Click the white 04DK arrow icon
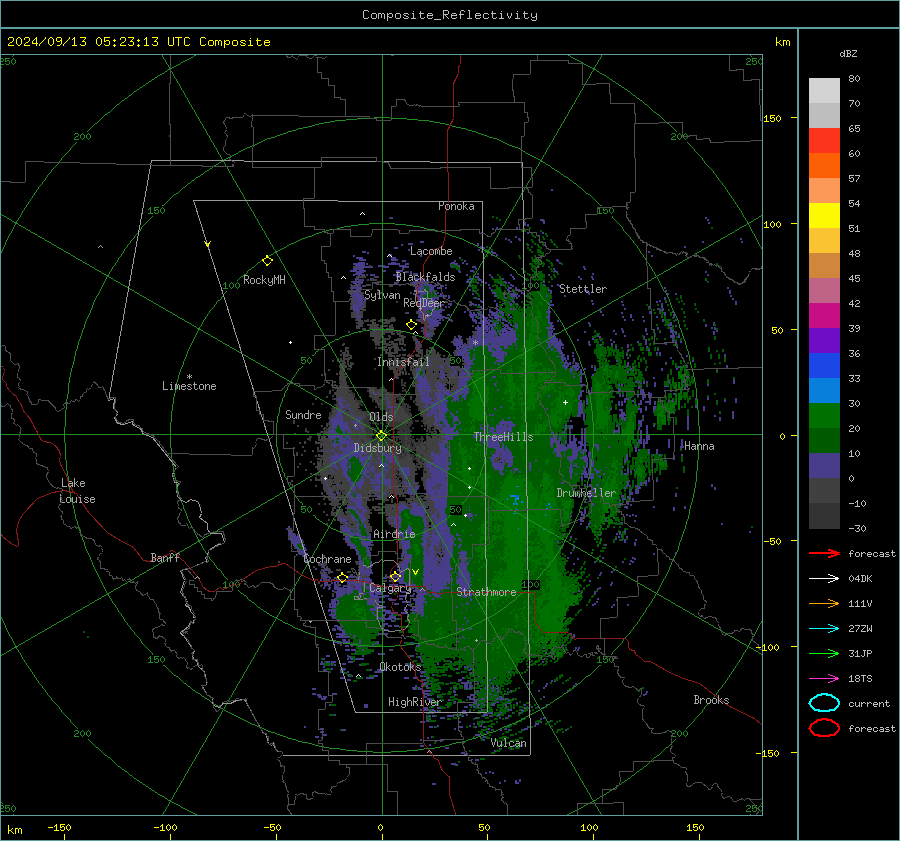 (824, 579)
